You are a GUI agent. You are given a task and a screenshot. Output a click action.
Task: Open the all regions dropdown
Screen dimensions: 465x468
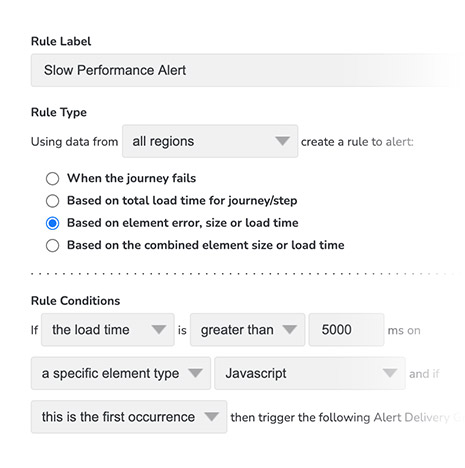(x=210, y=141)
